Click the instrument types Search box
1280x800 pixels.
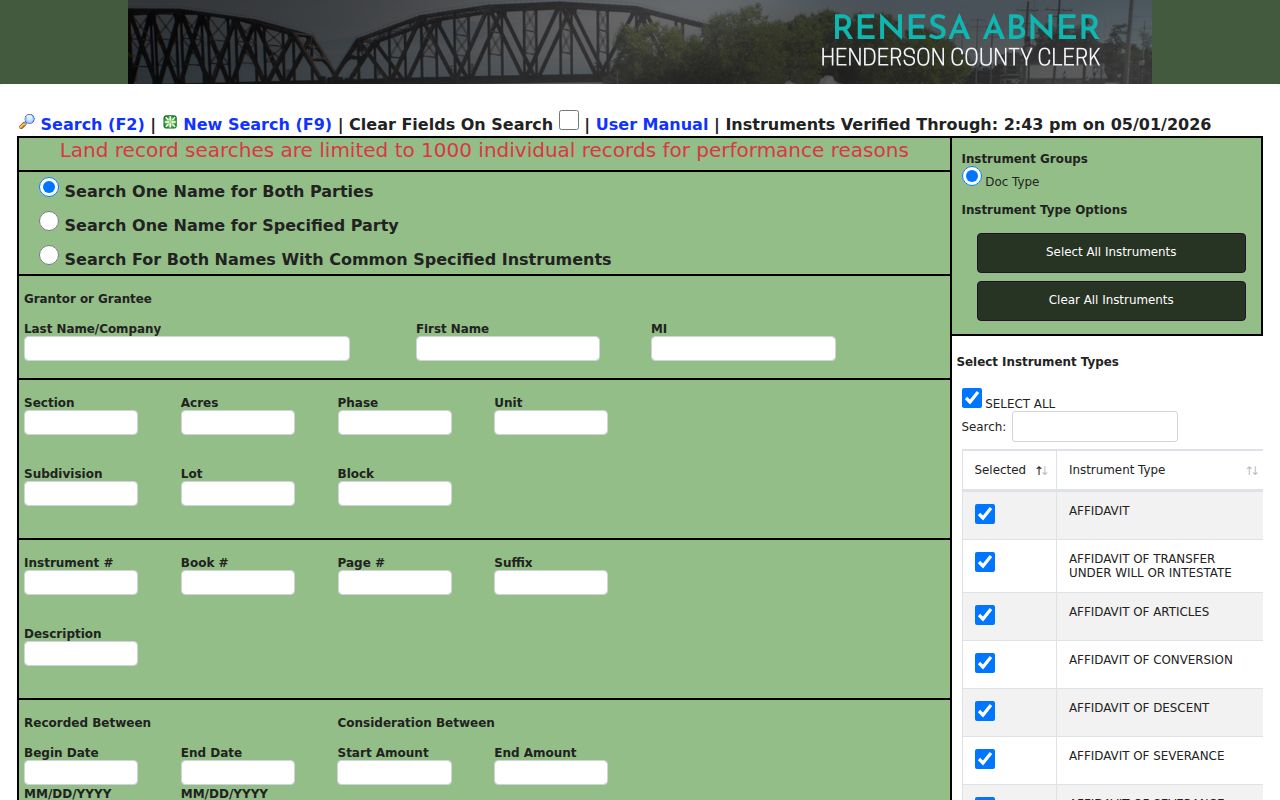[1095, 426]
